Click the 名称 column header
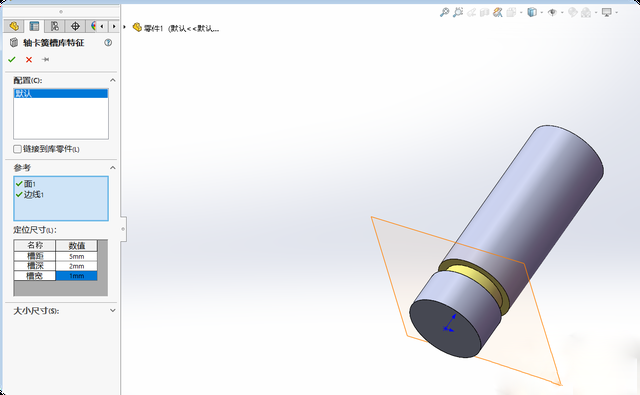This screenshot has width=640, height=395. point(35,245)
